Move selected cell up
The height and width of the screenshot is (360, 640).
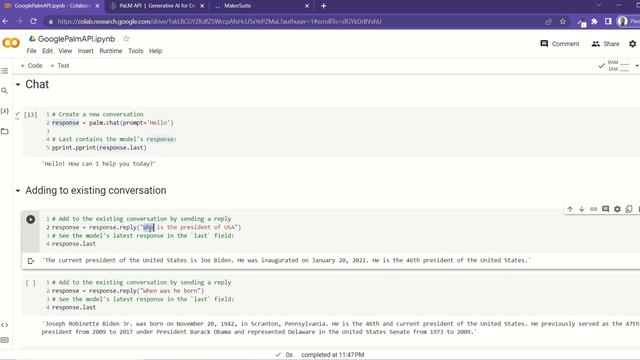(570, 209)
